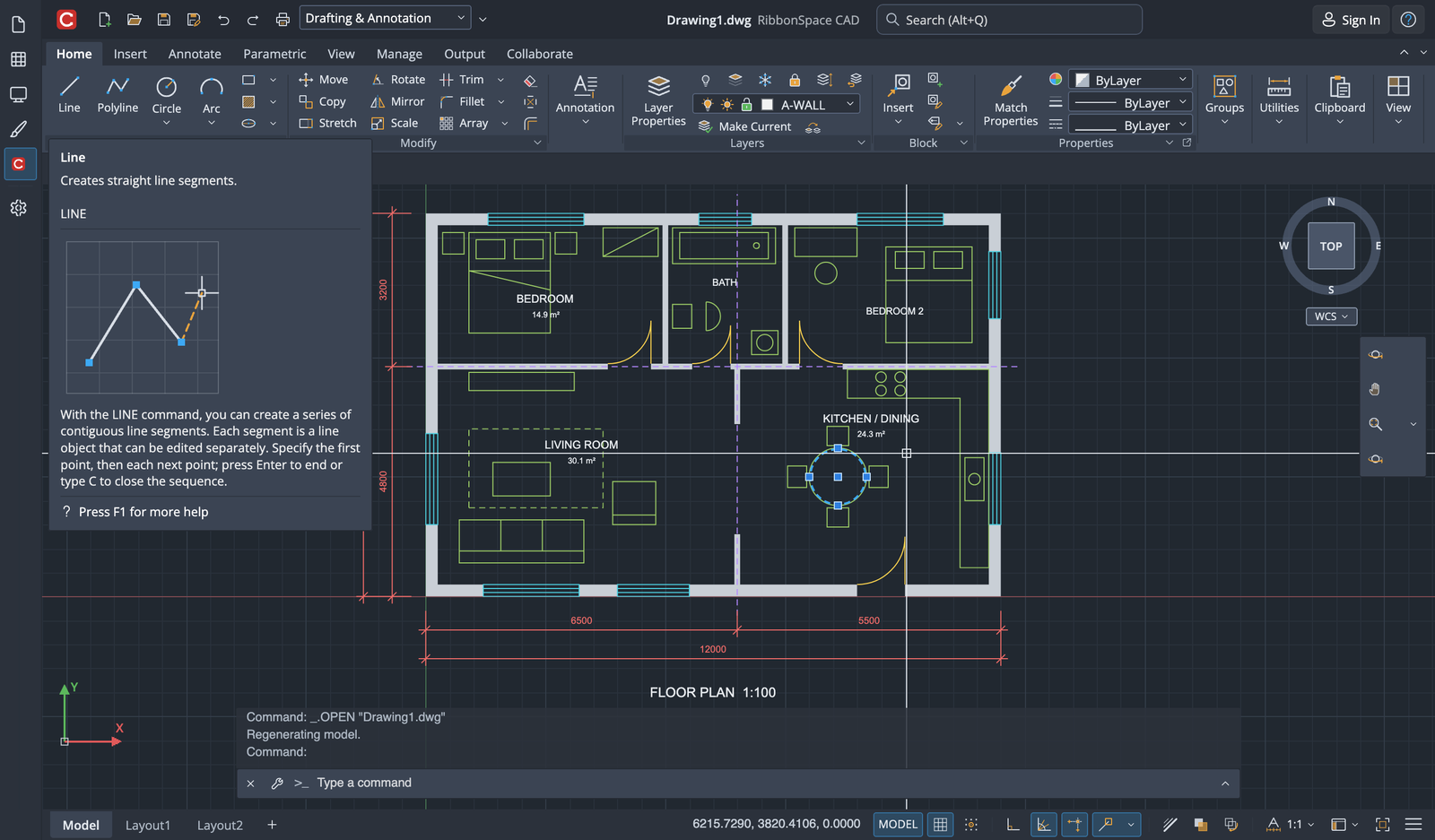Open the WCS coordinate system dropdown

click(1331, 316)
